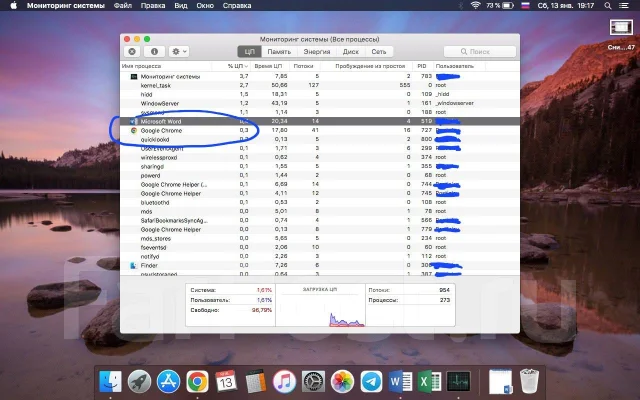This screenshot has height=400, width=640.
Task: Switch to the Энергия tab
Action: pos(317,51)
